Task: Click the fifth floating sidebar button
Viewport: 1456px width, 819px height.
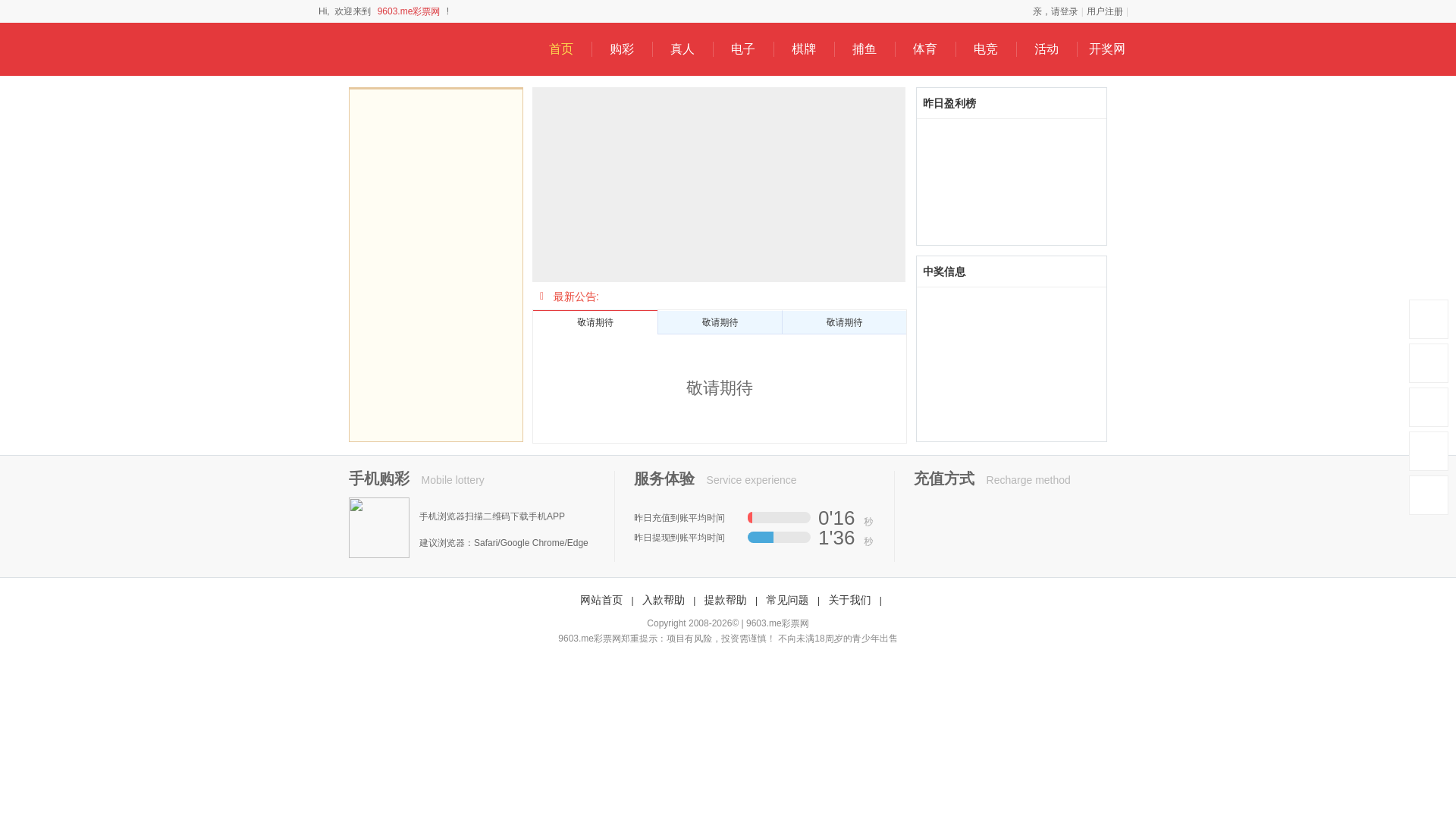Action: point(1429,495)
